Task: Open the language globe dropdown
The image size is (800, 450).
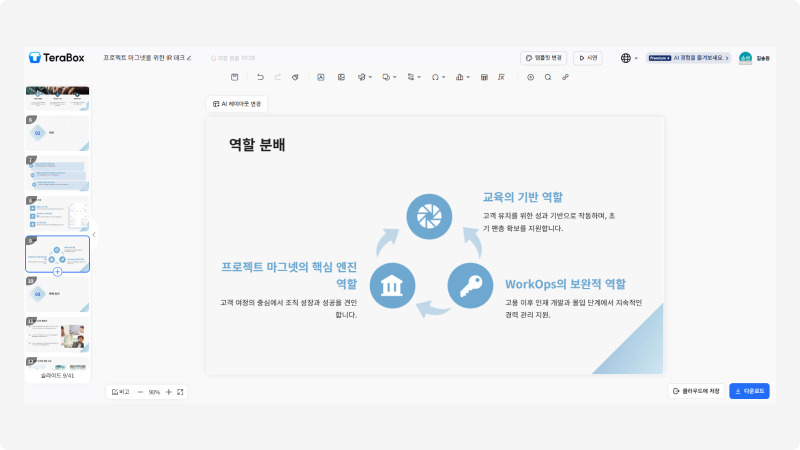Action: pyautogui.click(x=629, y=58)
